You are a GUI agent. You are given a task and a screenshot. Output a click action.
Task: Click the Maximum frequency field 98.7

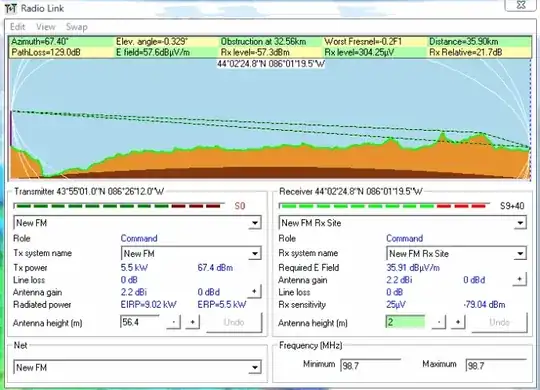point(496,366)
